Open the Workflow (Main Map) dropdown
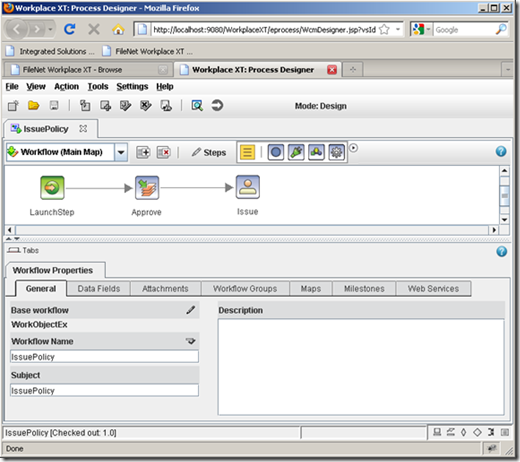 121,152
